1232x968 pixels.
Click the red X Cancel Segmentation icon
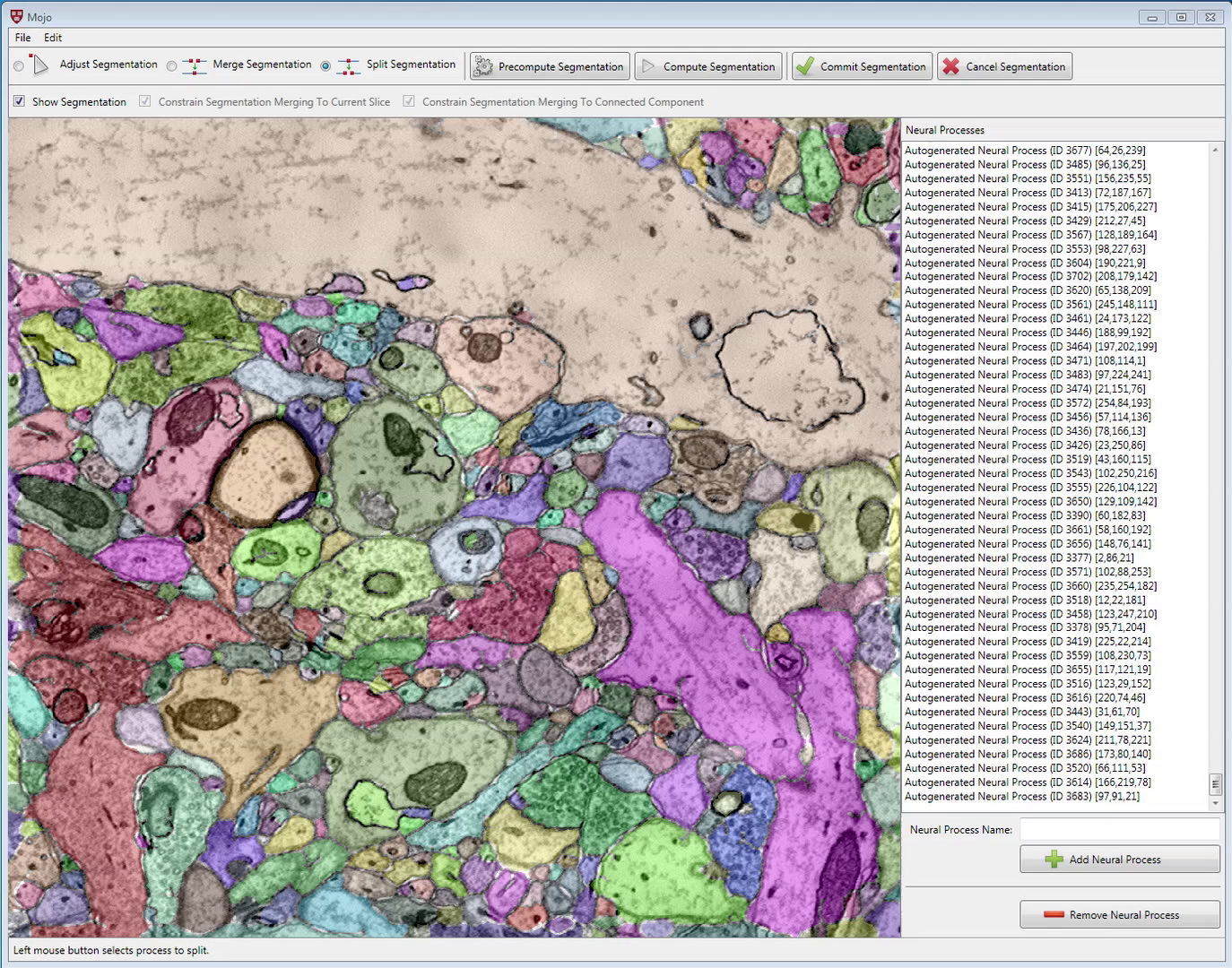click(950, 66)
